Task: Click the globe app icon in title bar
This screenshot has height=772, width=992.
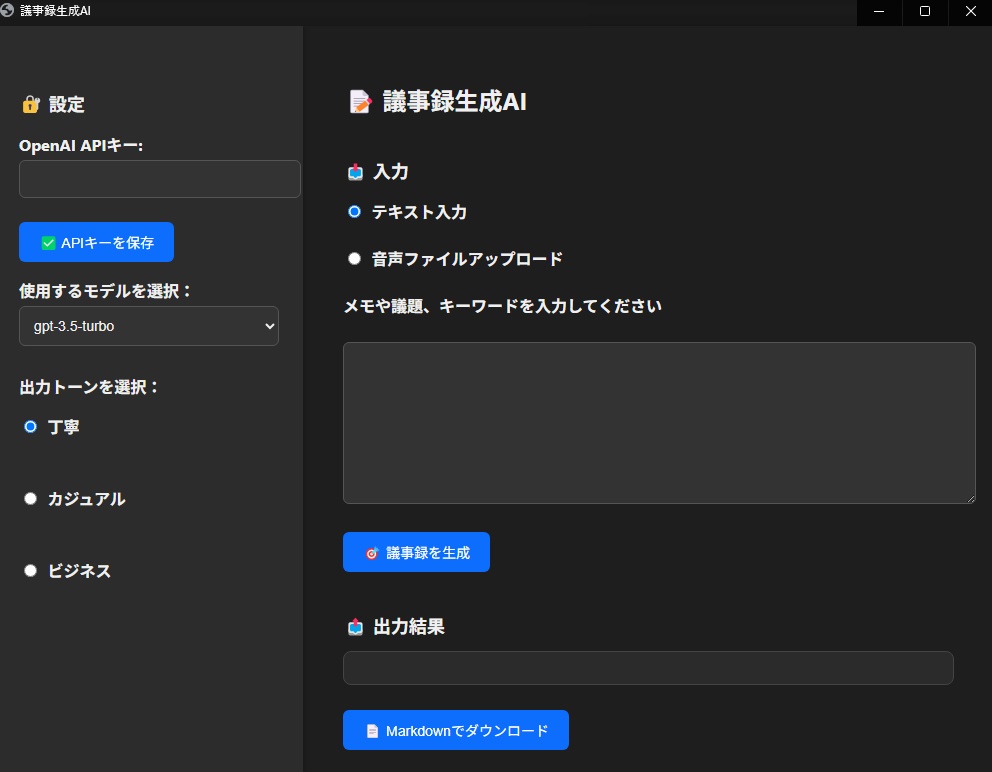Action: (x=9, y=11)
